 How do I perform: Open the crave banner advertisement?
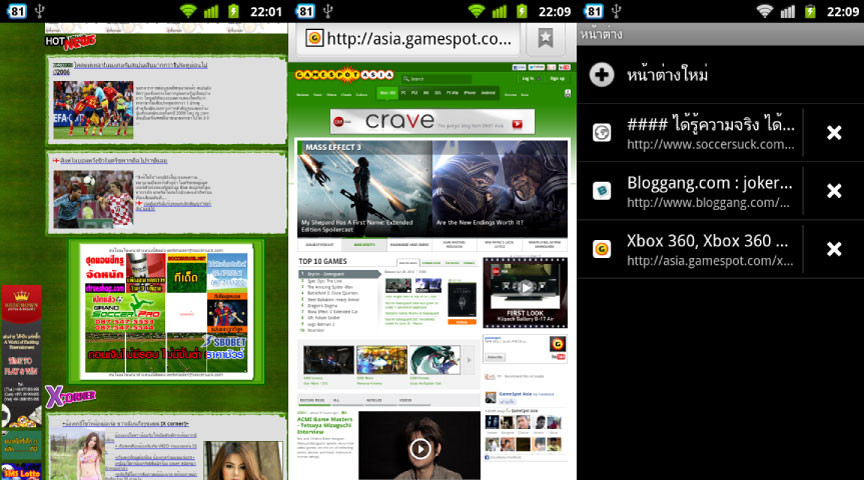click(x=432, y=121)
